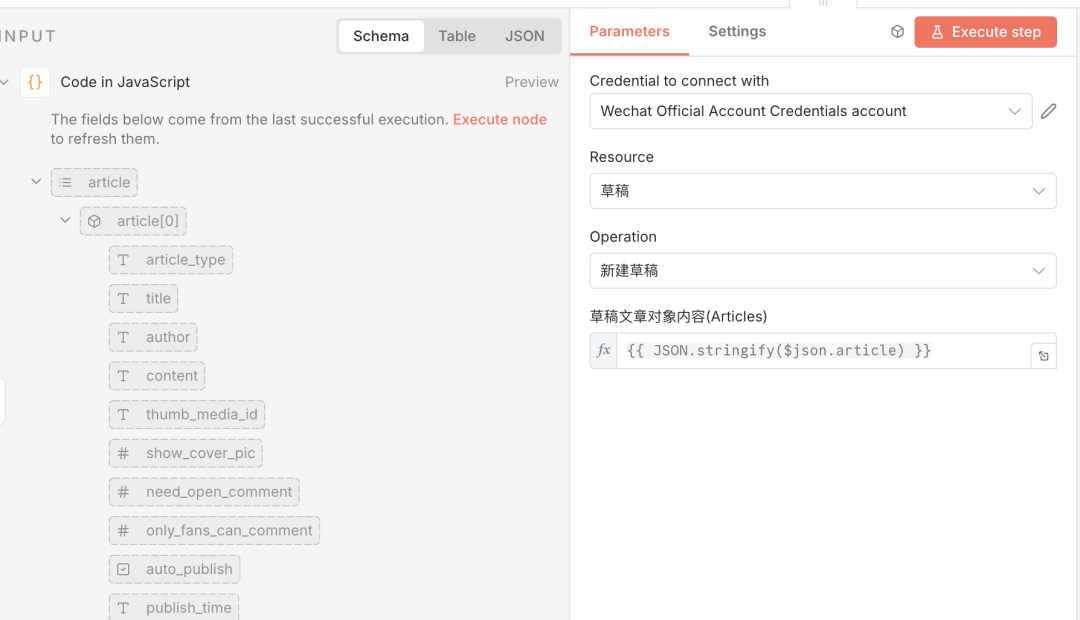
Task: Collapse the article tree node
Action: pos(36,182)
